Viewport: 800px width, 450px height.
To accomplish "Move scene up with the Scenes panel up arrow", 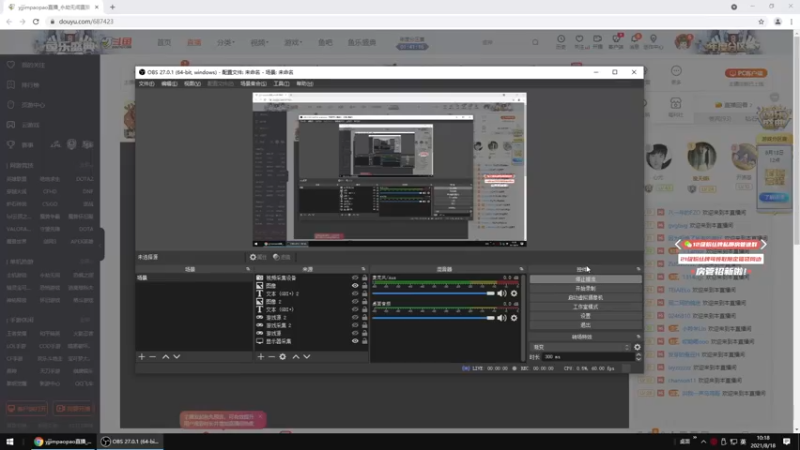I will click(x=165, y=357).
